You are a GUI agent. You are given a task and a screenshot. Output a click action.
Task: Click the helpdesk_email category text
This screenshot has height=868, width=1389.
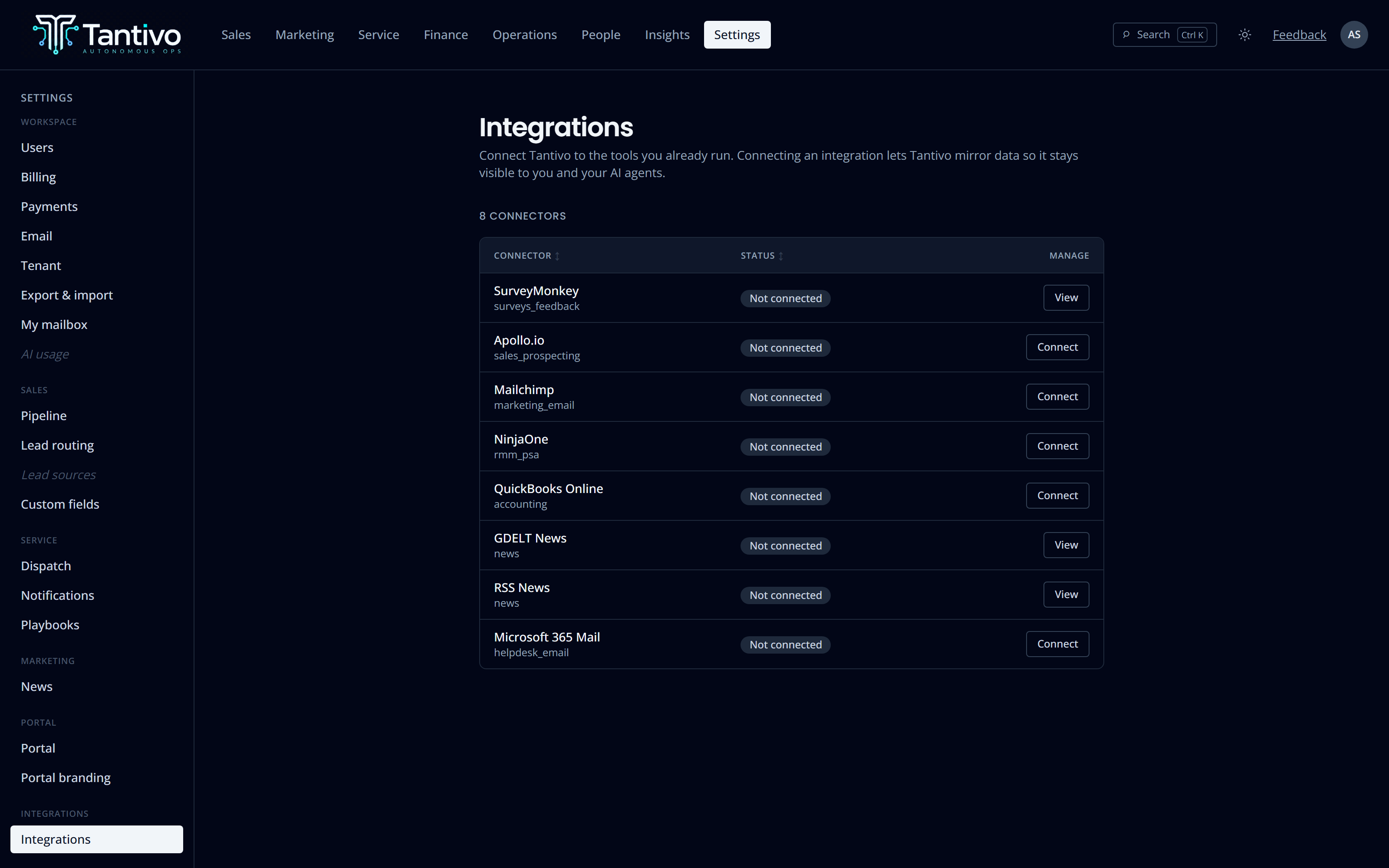click(x=531, y=653)
